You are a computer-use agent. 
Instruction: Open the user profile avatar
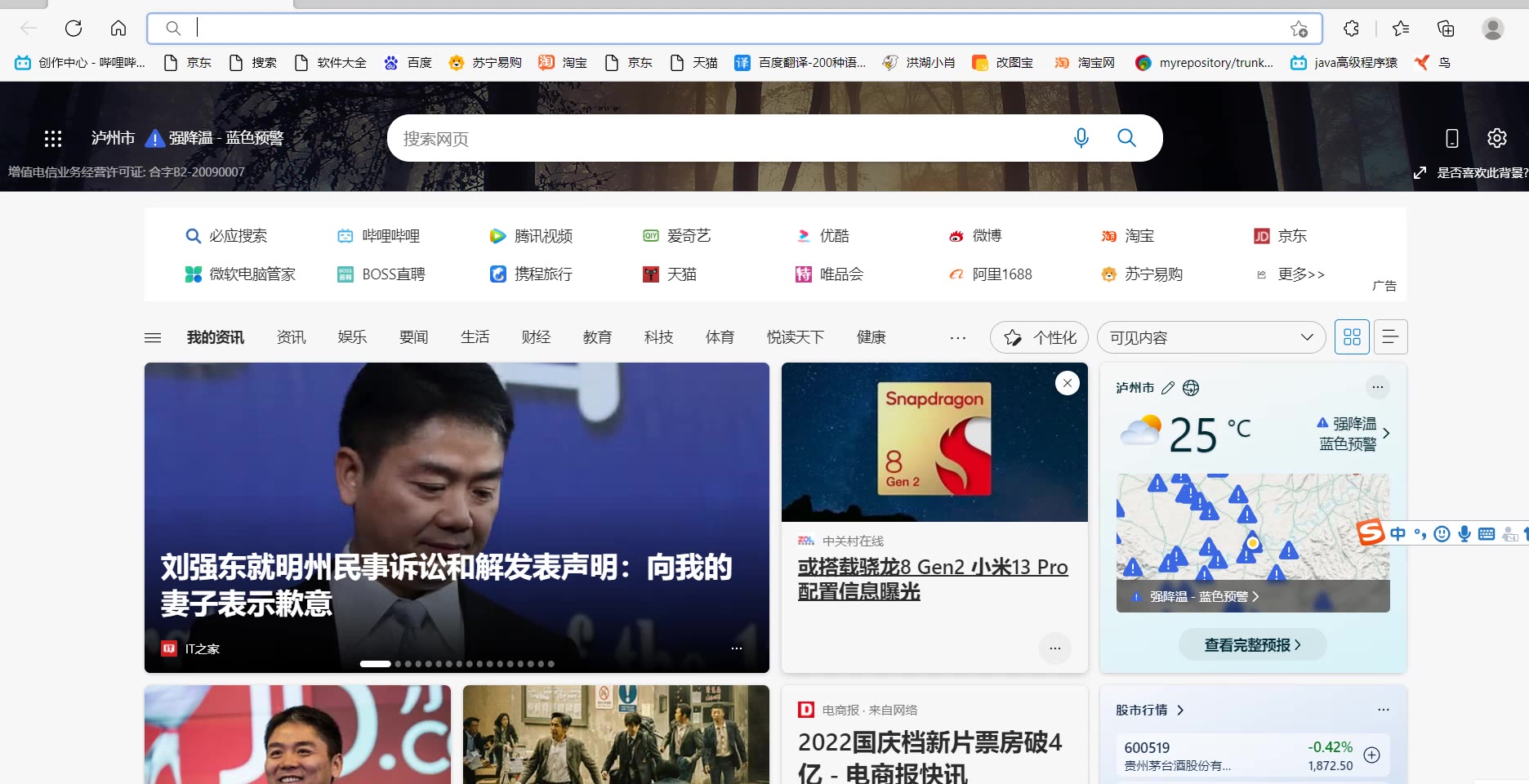[x=1493, y=29]
